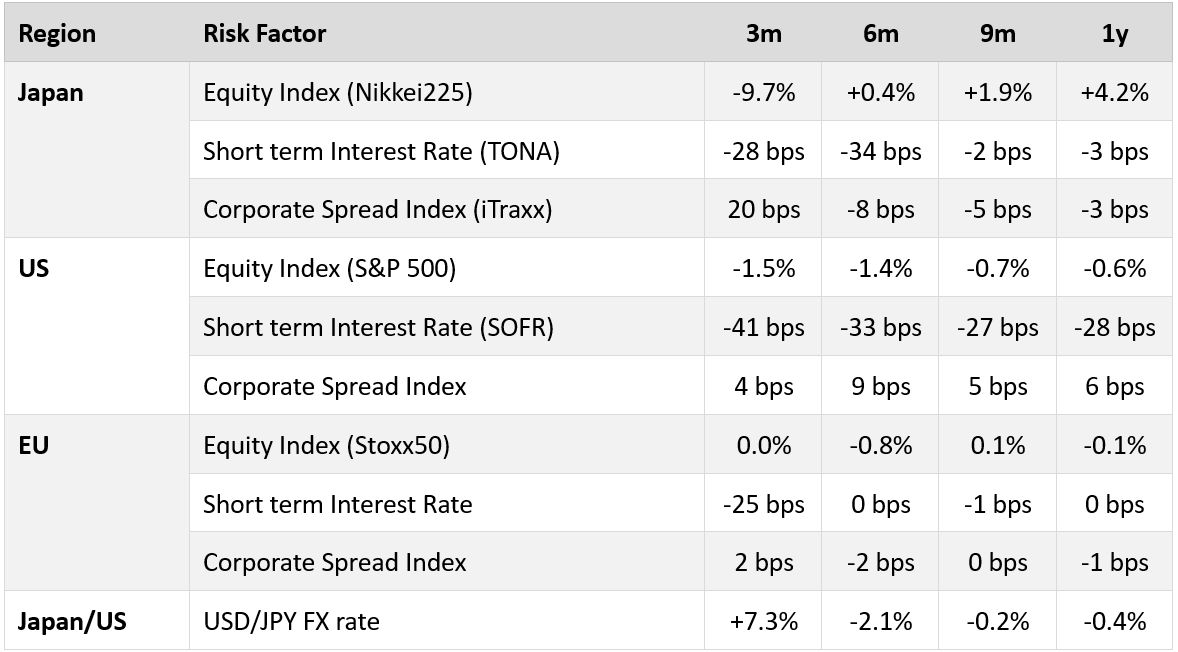Screen dimensions: 1178x652
Task: Select the 6m column header
Action: coord(880,34)
